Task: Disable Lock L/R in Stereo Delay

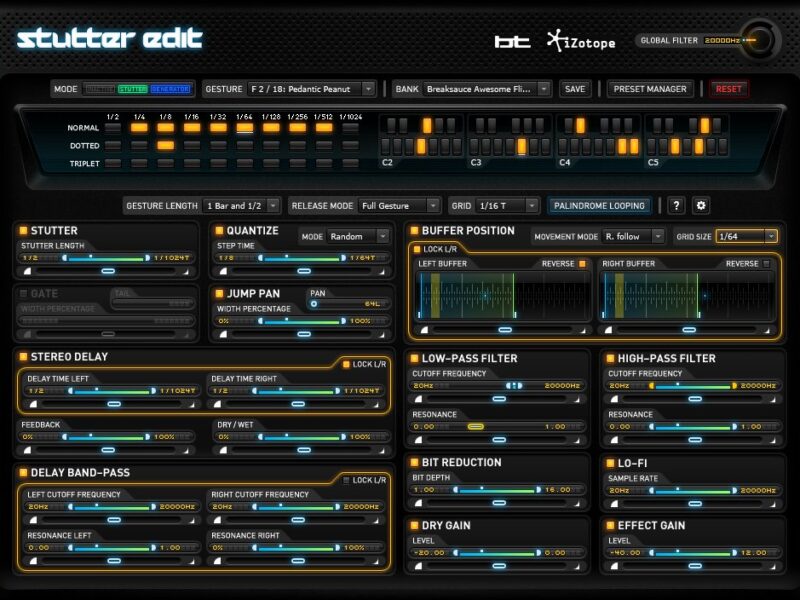Action: pos(346,365)
